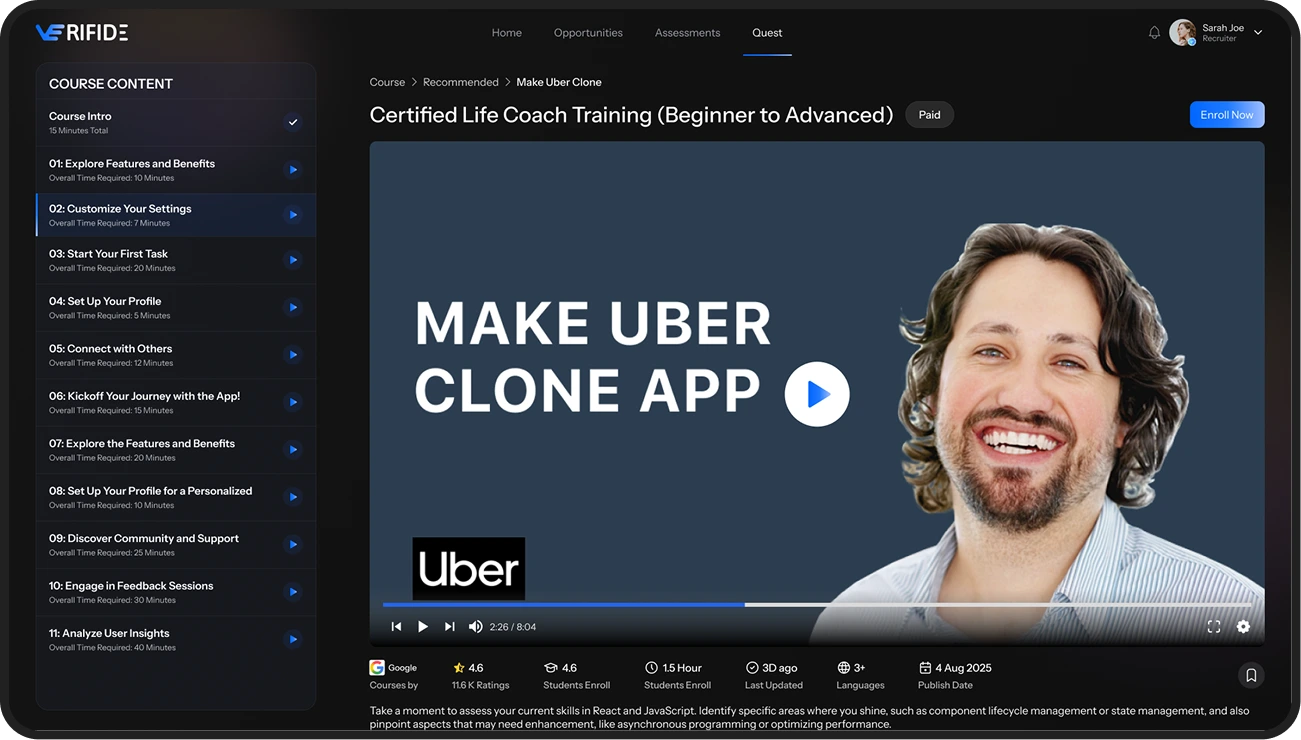Click the bookmark icon below the video

[1250, 676]
